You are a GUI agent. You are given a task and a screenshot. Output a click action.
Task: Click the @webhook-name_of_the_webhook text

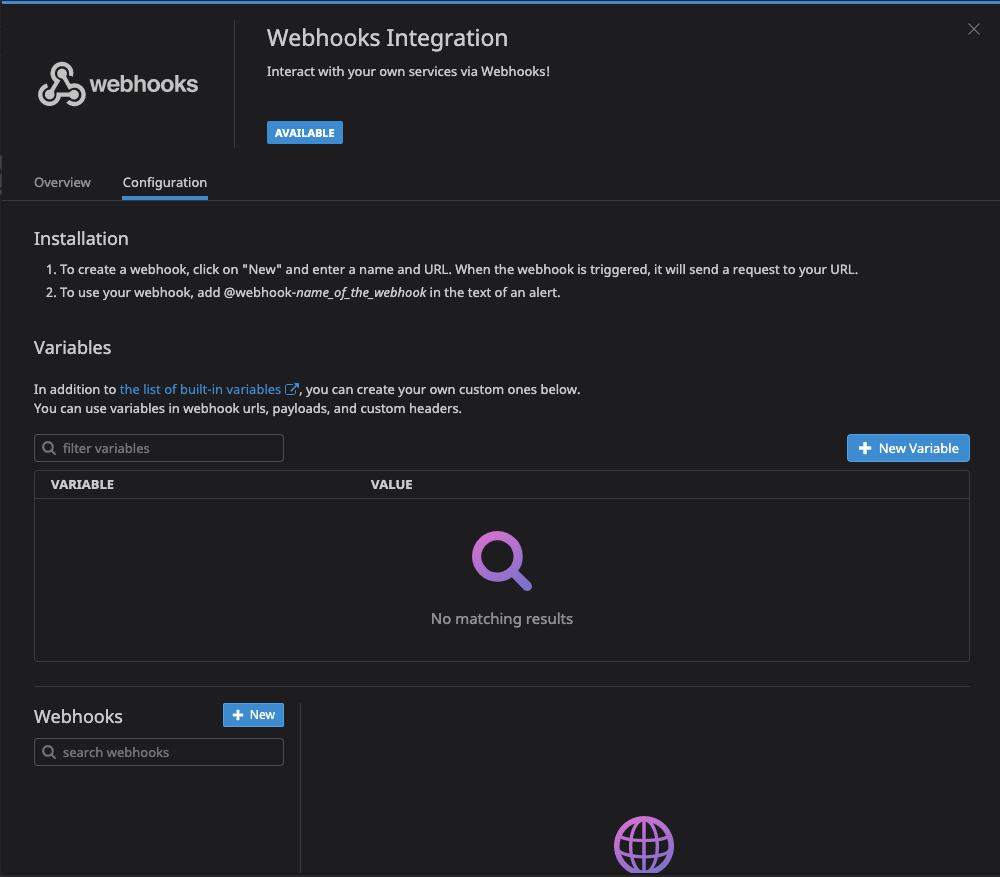325,292
